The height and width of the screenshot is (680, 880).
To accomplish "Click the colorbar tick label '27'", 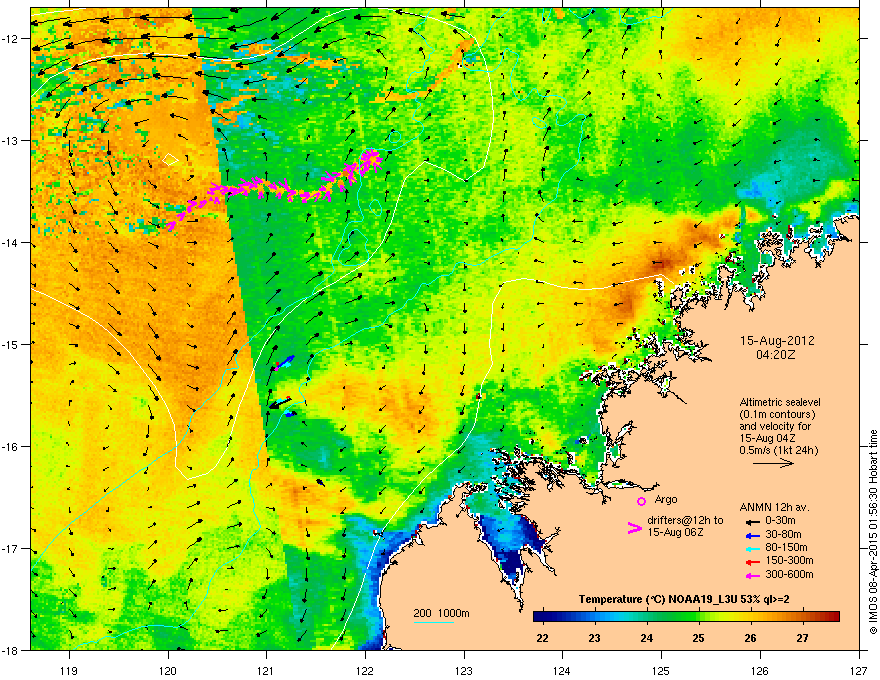I will pyautogui.click(x=803, y=638).
